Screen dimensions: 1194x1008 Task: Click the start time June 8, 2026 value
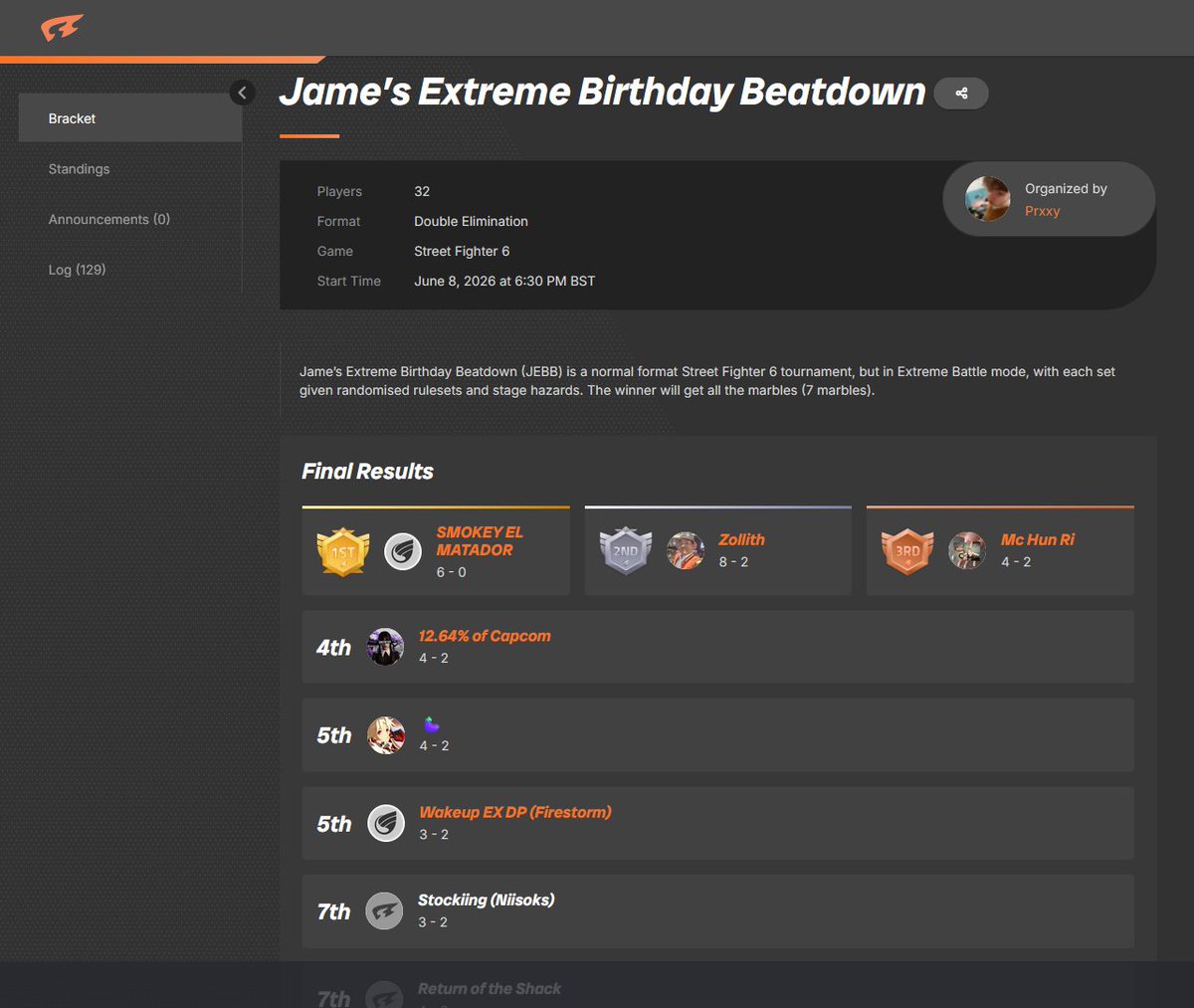point(504,281)
